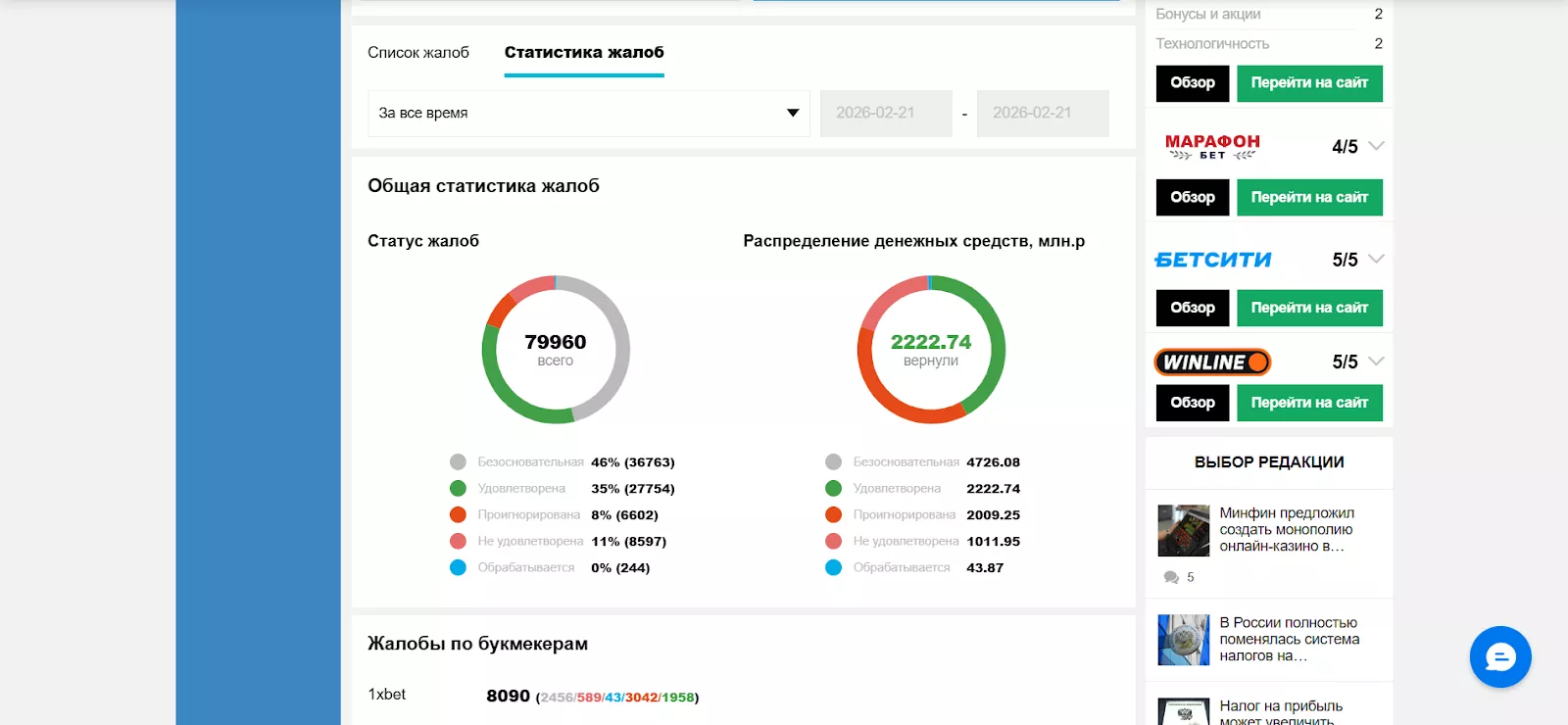Click the 2222.74 вернули donut chart
This screenshot has width=1568, height=725.
coord(931,350)
